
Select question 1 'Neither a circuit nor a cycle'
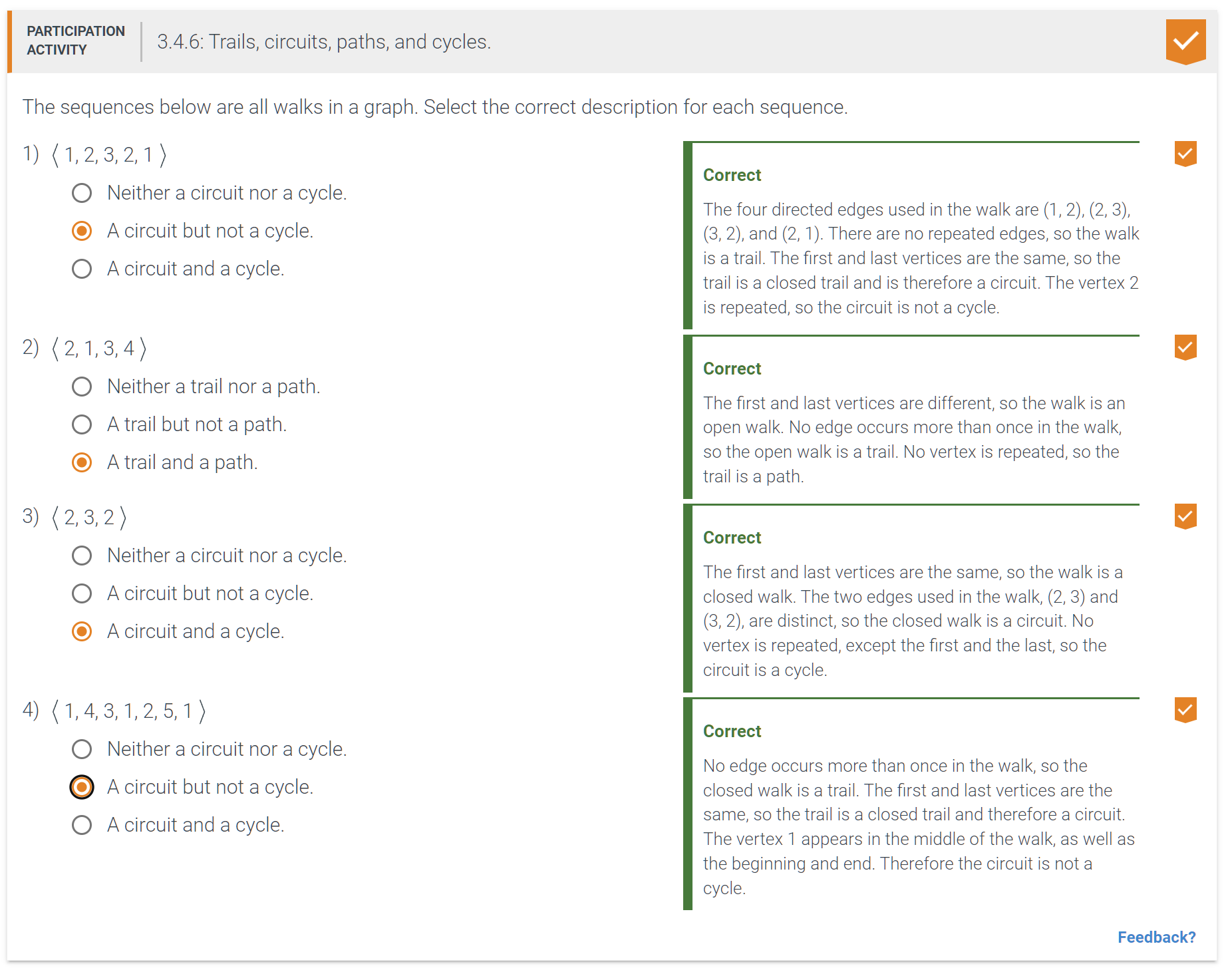point(82,193)
